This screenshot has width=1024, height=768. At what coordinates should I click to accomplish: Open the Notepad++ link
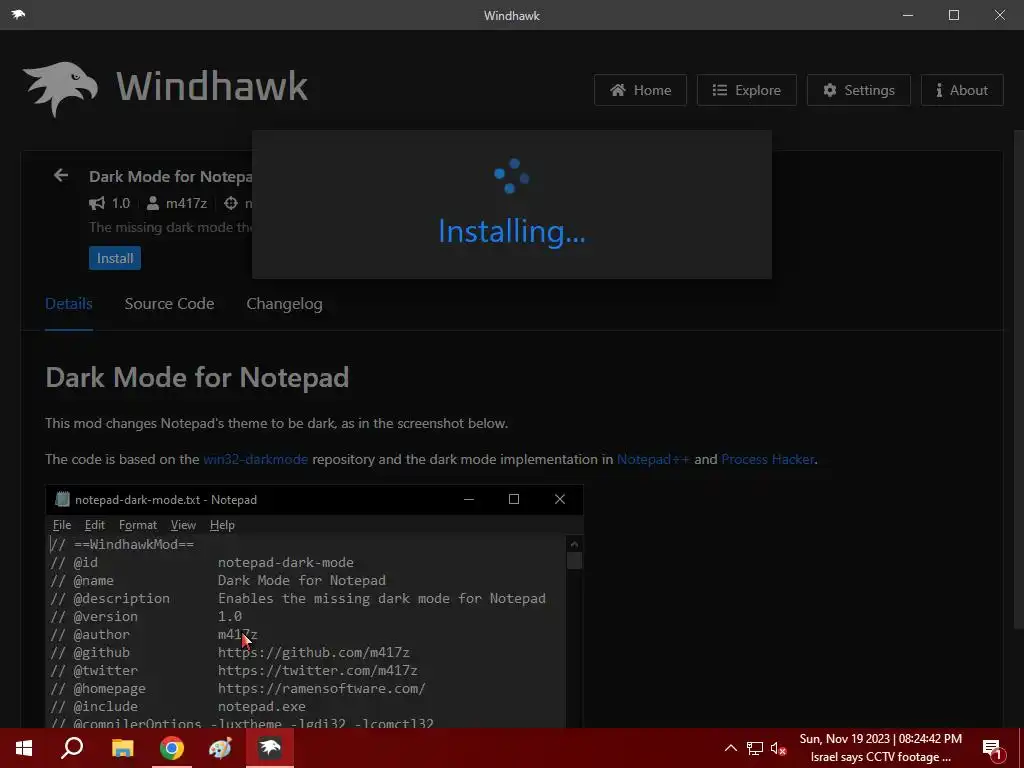point(653,459)
